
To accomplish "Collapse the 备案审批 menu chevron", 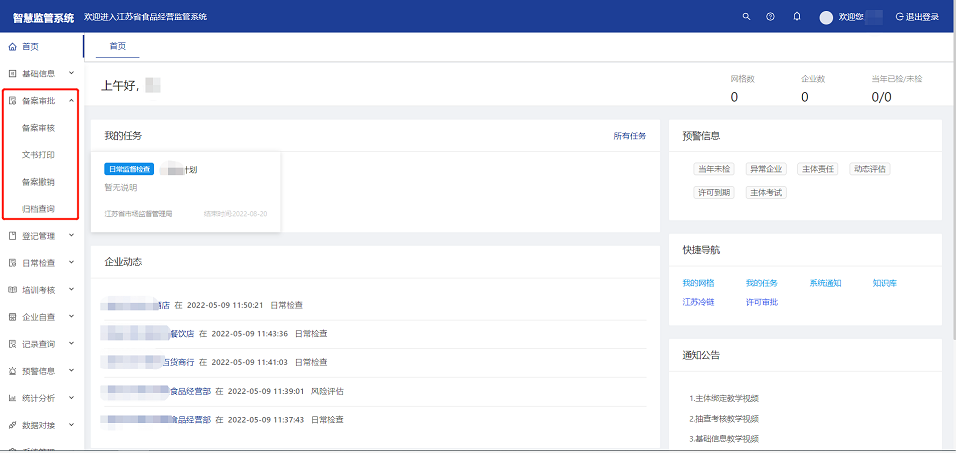I will pyautogui.click(x=71, y=101).
